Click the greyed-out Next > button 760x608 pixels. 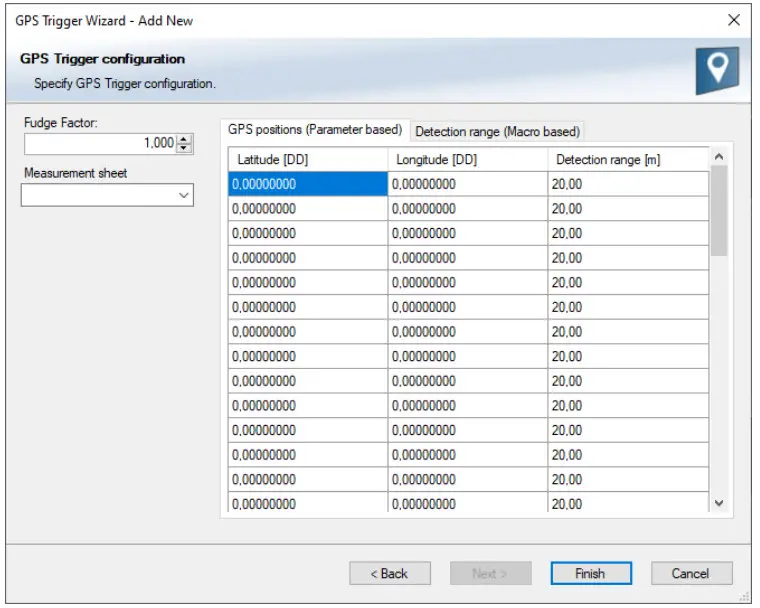tap(491, 574)
